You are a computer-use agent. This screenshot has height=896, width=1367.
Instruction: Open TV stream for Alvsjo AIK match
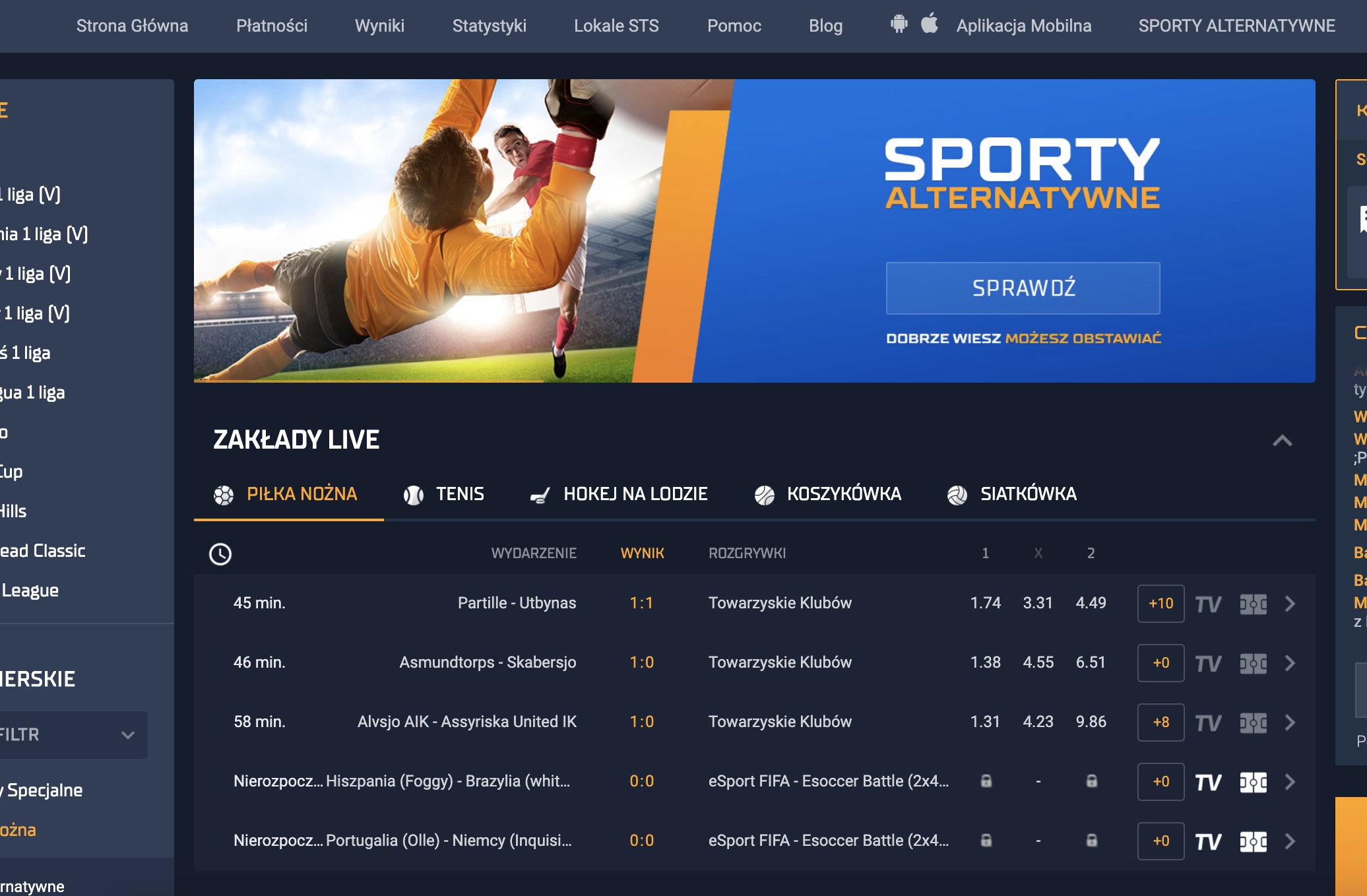coord(1208,722)
